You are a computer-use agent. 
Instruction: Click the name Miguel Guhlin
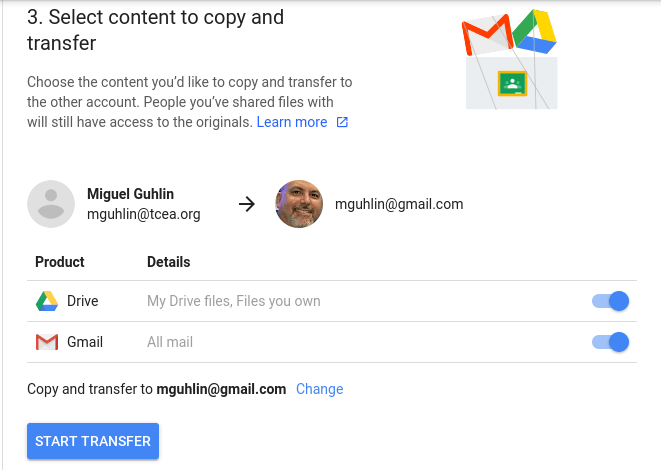(x=130, y=194)
